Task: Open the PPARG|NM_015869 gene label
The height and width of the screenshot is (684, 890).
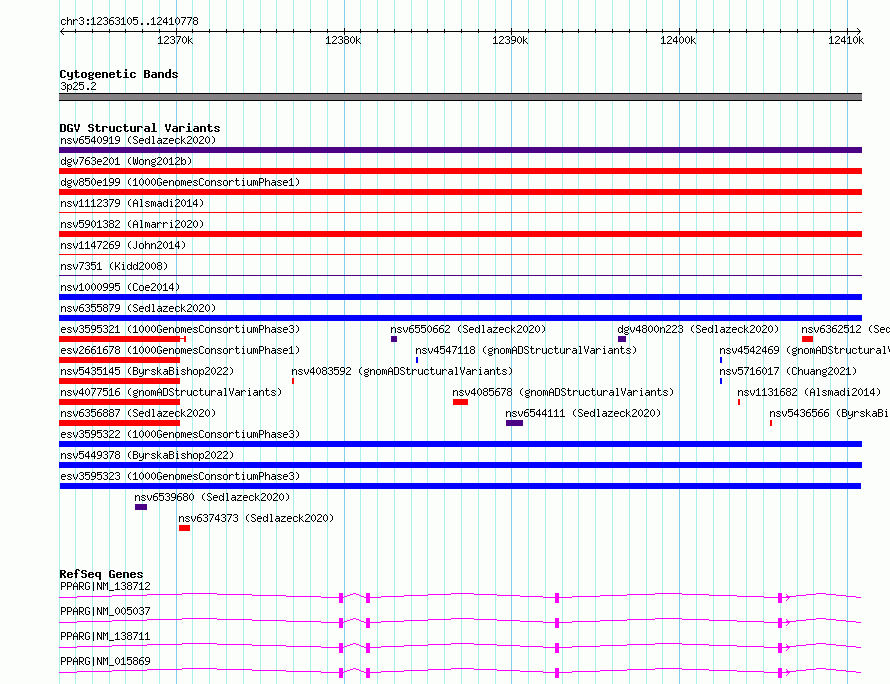Action: point(105,661)
